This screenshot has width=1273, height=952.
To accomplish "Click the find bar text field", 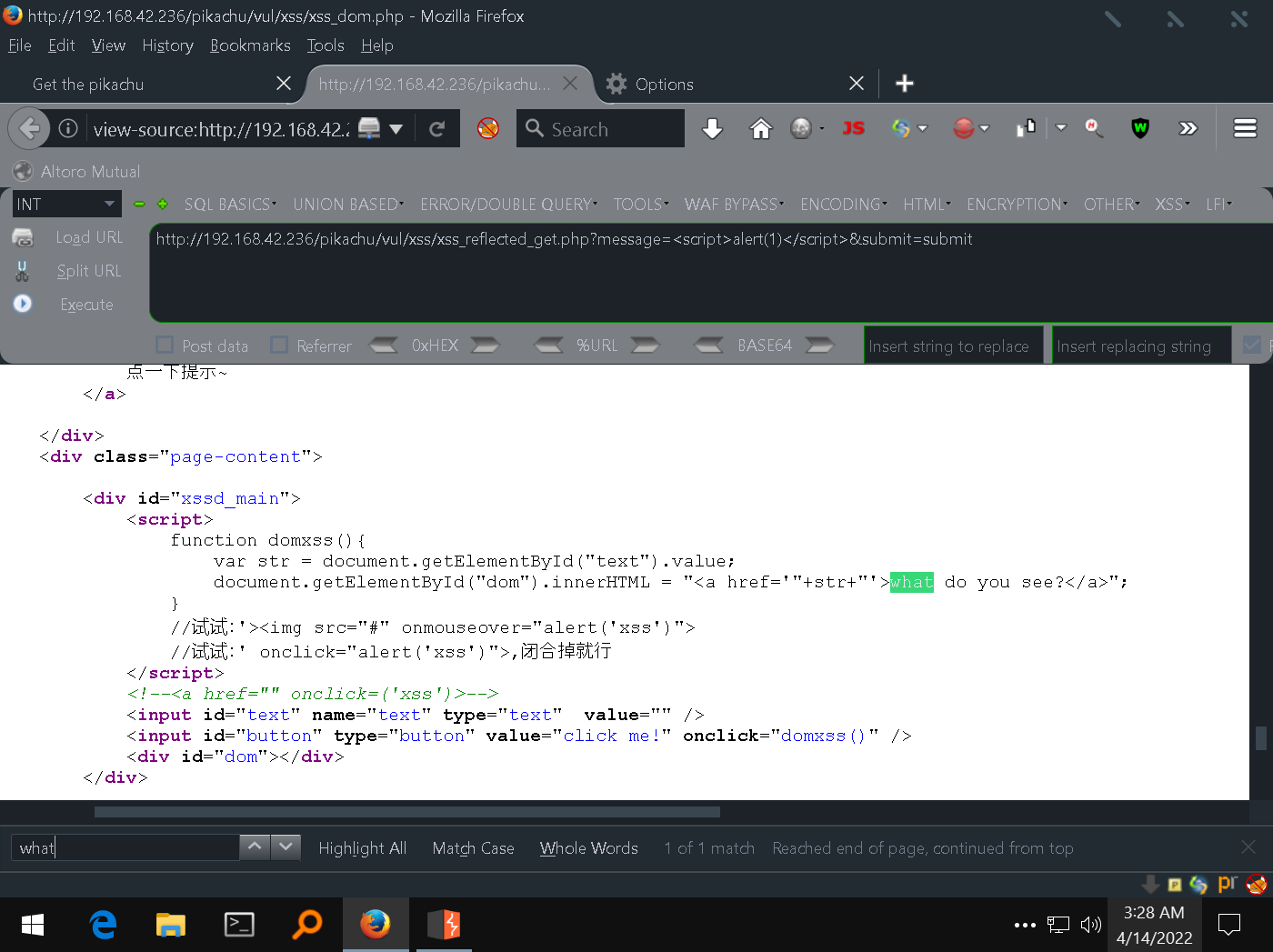I will (125, 847).
